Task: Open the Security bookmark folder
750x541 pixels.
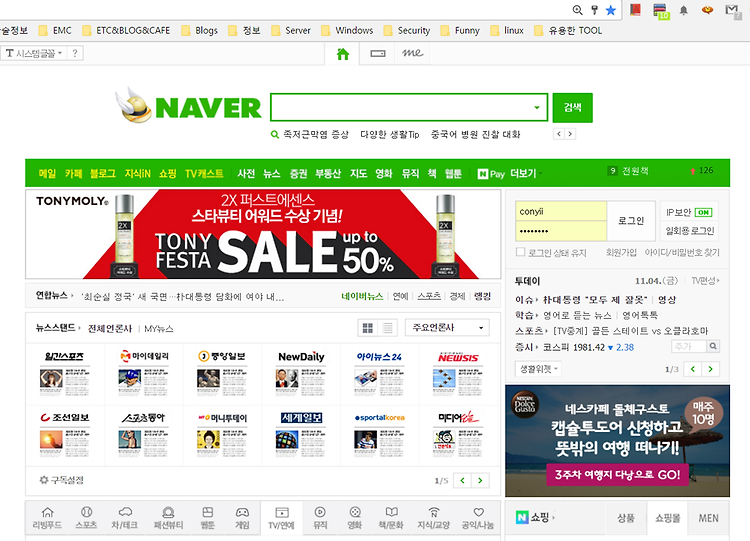Action: click(407, 31)
